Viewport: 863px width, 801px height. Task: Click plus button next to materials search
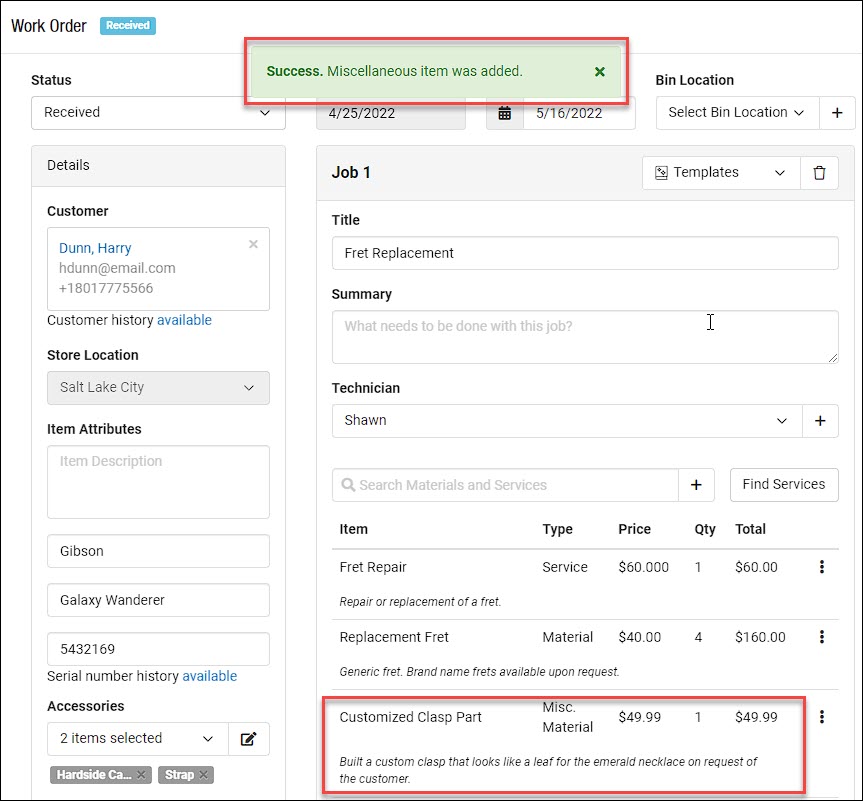click(696, 485)
